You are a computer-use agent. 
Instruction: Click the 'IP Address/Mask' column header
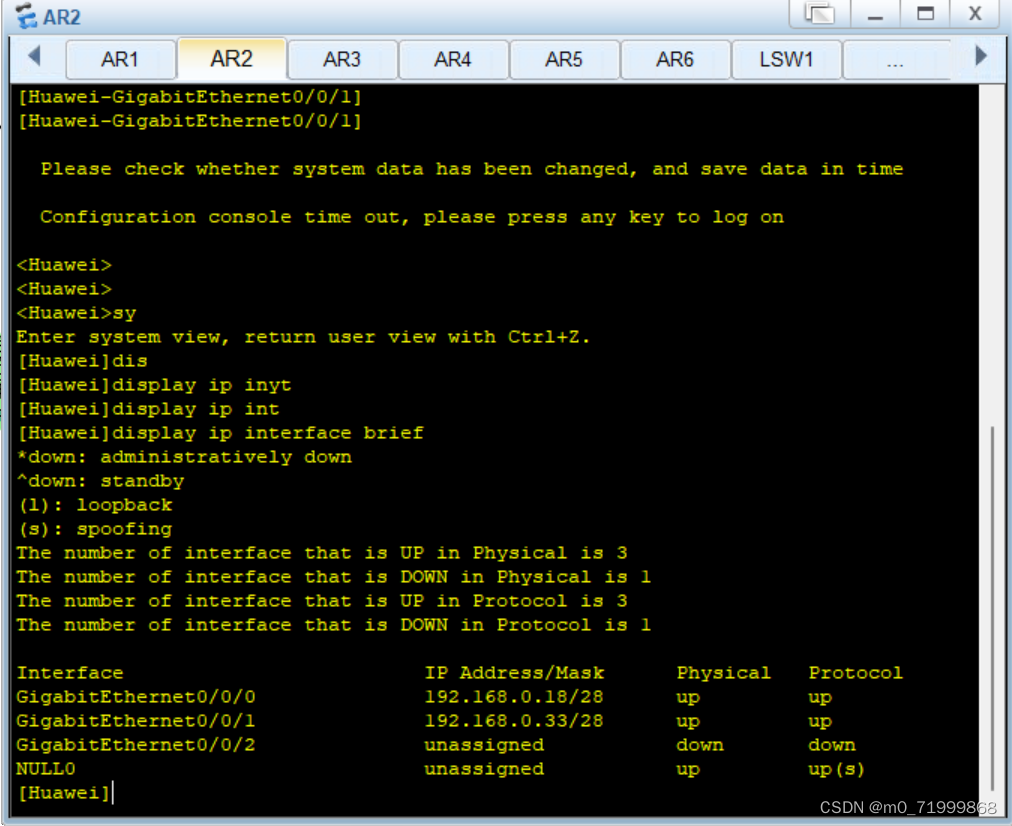click(514, 673)
